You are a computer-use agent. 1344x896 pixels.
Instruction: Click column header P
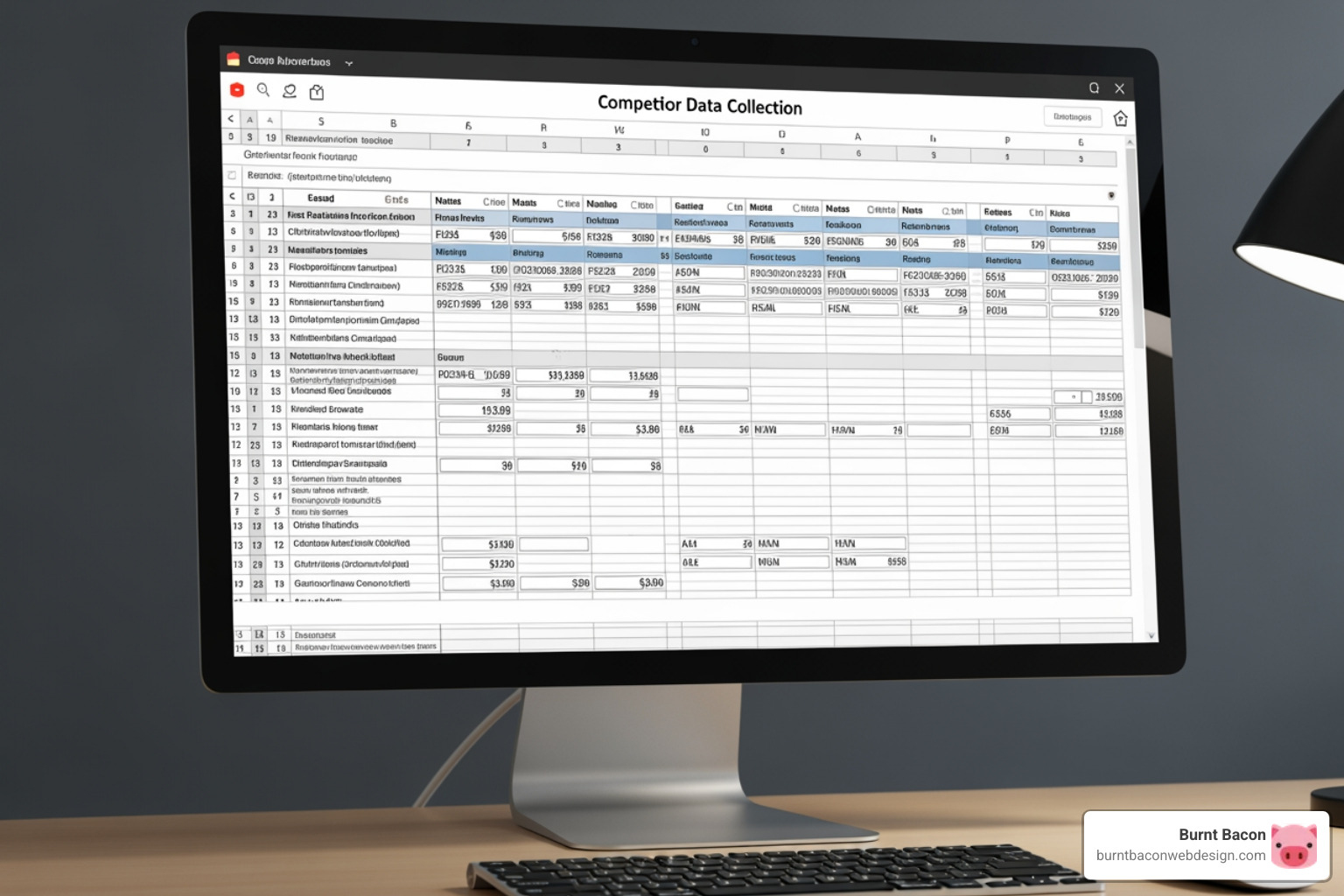coord(1007,140)
